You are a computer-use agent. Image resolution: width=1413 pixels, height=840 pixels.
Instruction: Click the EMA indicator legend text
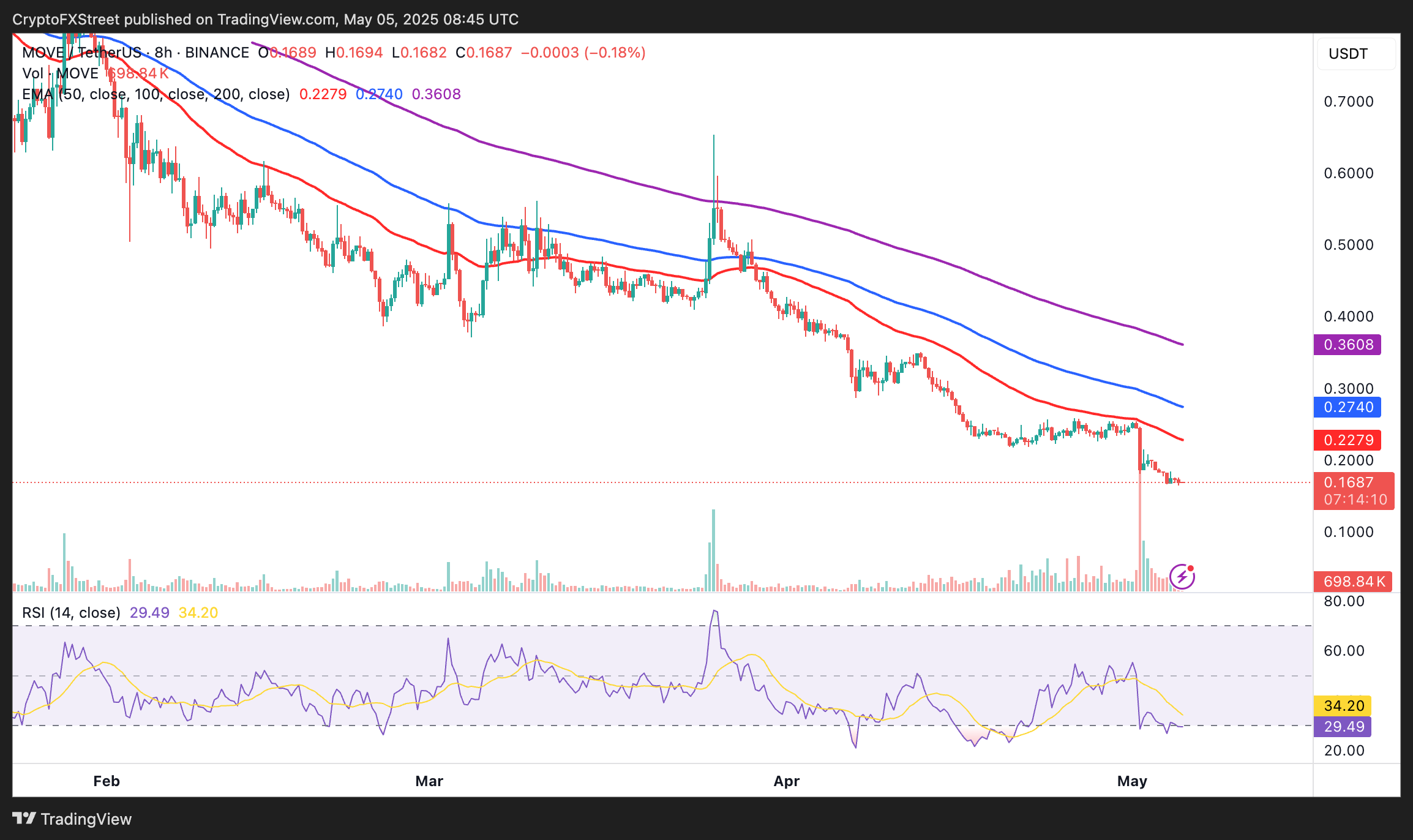156,94
